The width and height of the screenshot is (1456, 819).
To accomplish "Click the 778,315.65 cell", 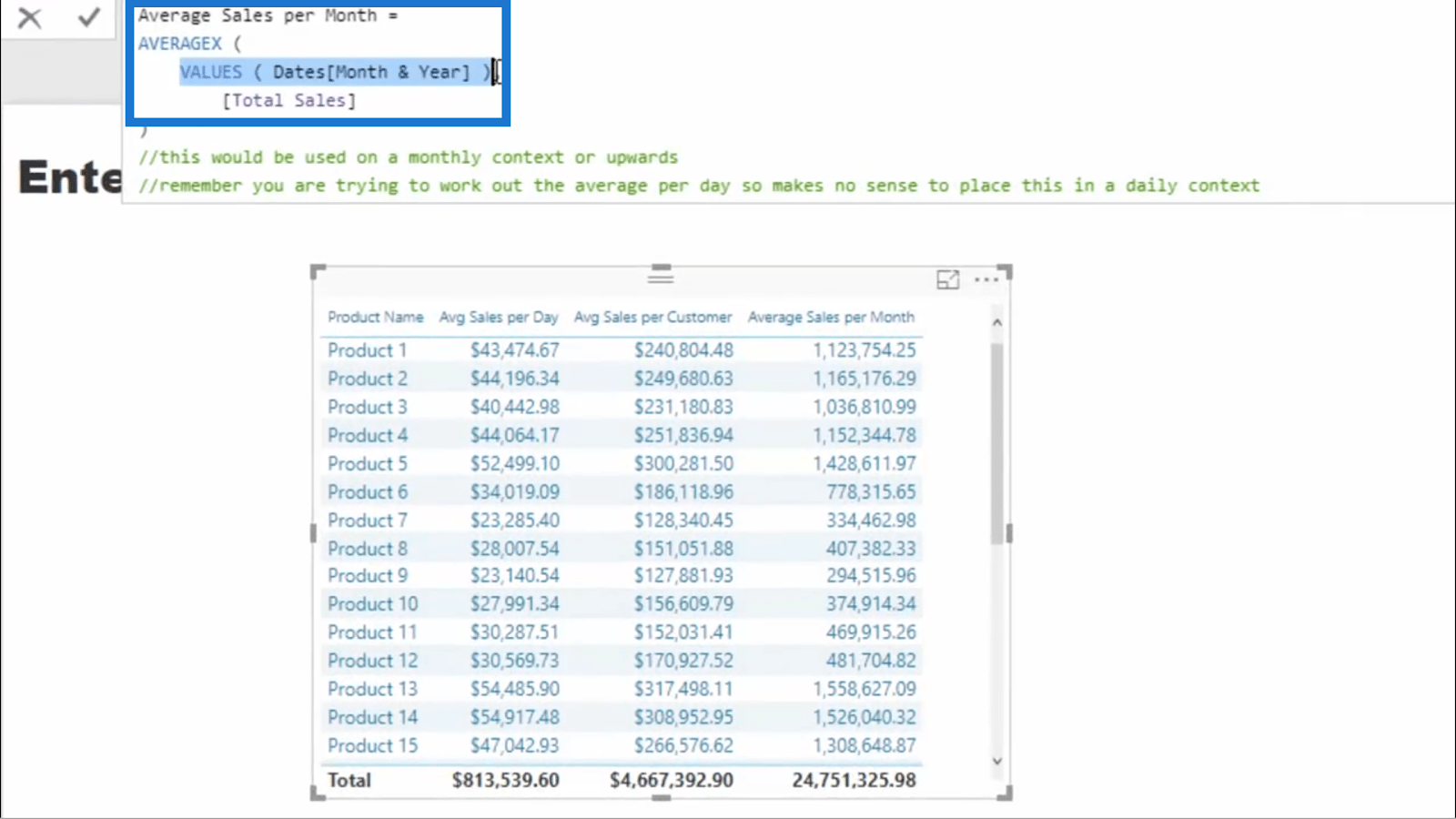I will click(x=871, y=491).
